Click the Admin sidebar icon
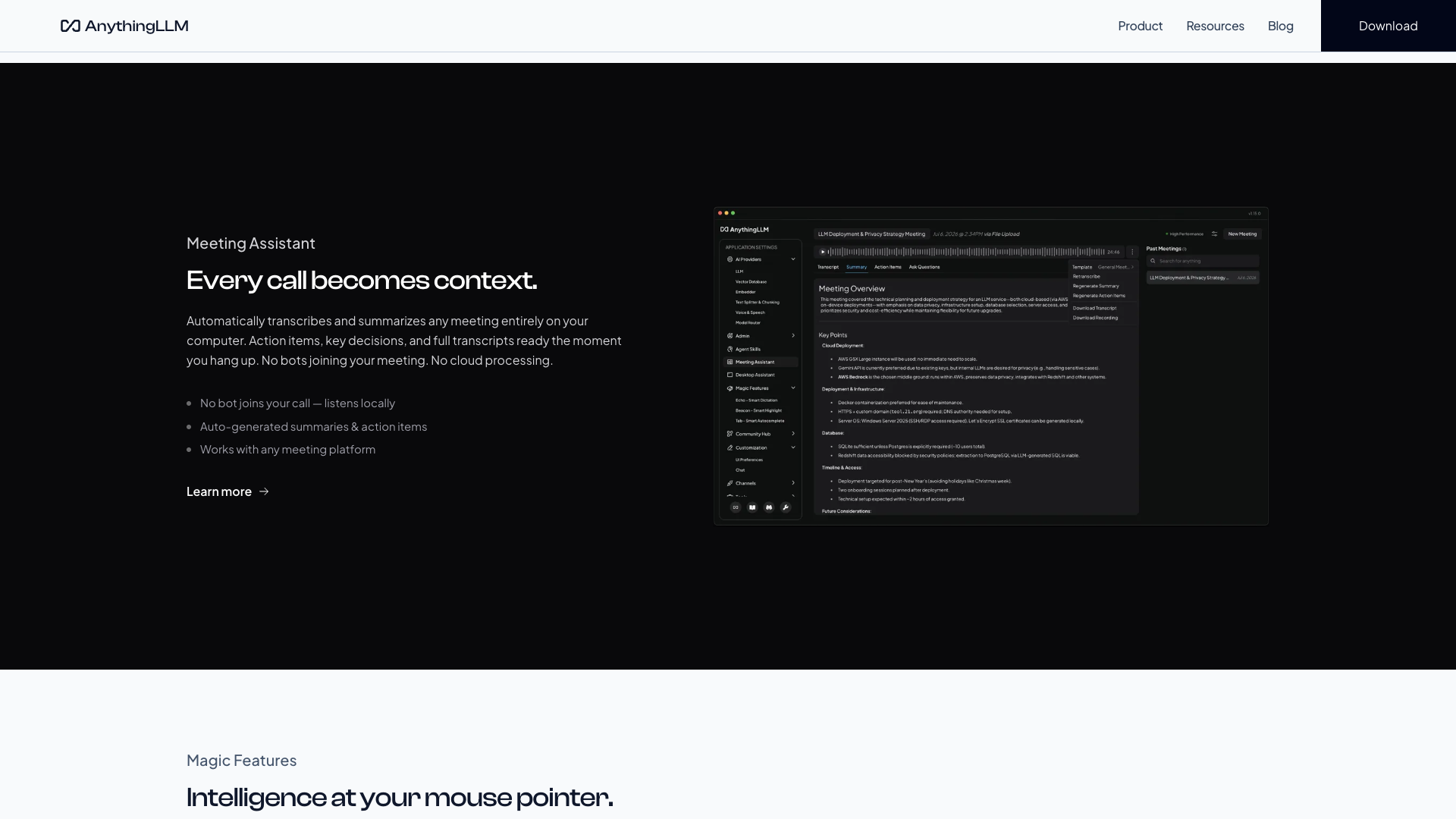Screen dimensions: 1456x819 730,335
